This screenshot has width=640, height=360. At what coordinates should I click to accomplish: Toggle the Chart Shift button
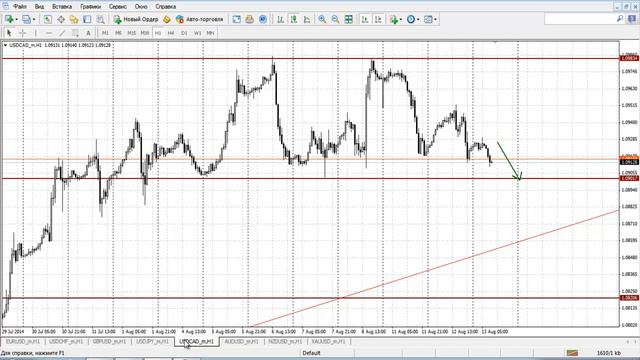(x=378, y=19)
